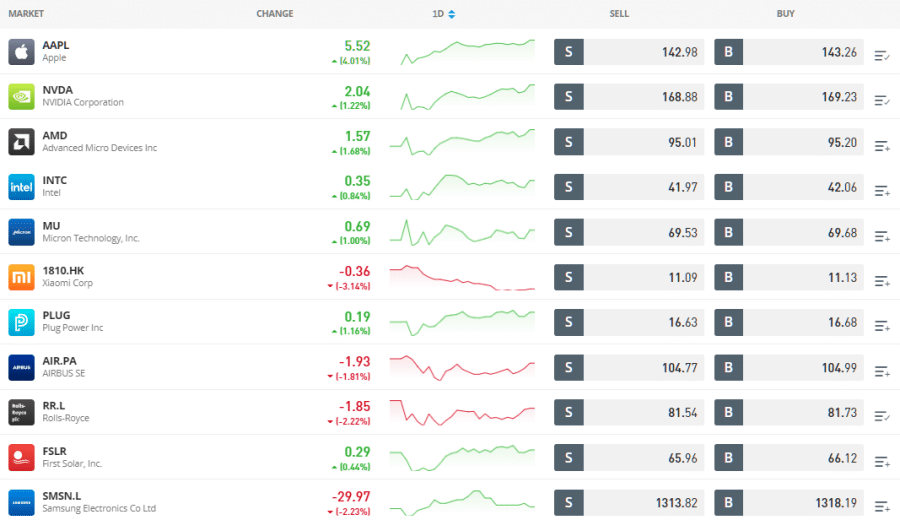Screen dimensions: 900x520
Task: Add FSLR to watchlist via list icon
Action: pos(882,461)
